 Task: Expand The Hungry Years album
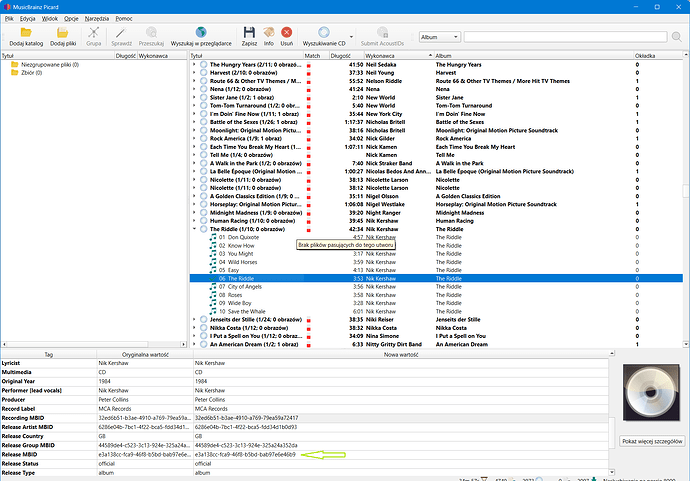point(194,65)
